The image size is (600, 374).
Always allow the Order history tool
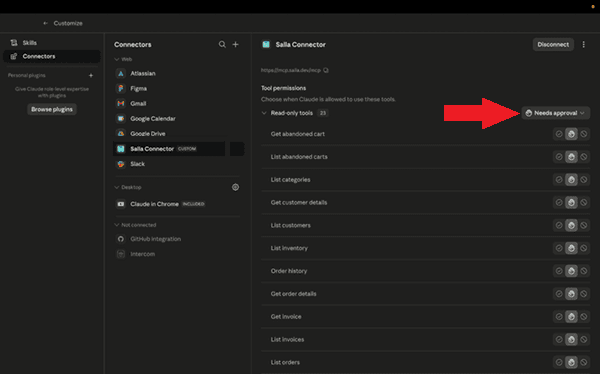[x=559, y=271]
